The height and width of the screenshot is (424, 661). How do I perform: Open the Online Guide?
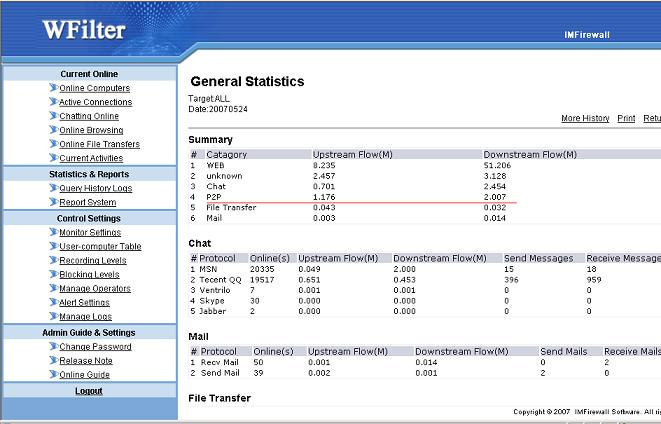[84, 375]
